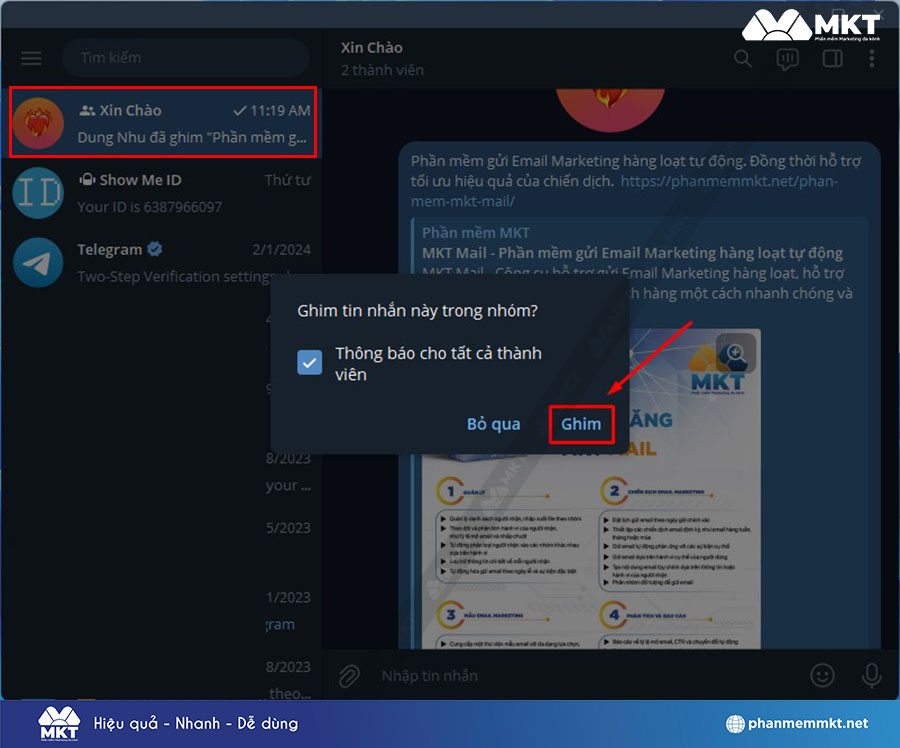The width and height of the screenshot is (900, 748).
Task: Click the Bỏ qua button
Action: coord(494,424)
